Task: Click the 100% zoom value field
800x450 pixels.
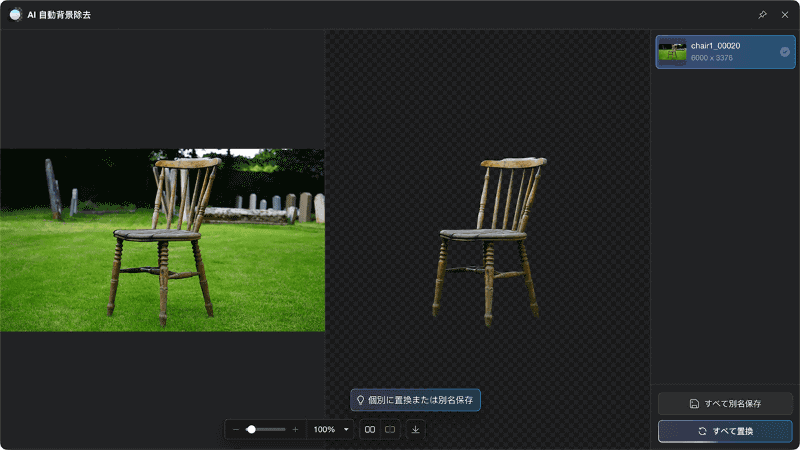Action: tap(324, 430)
